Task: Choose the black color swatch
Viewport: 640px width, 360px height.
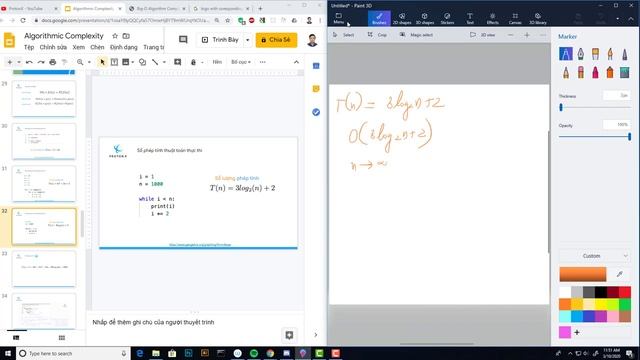Action: click(601, 292)
